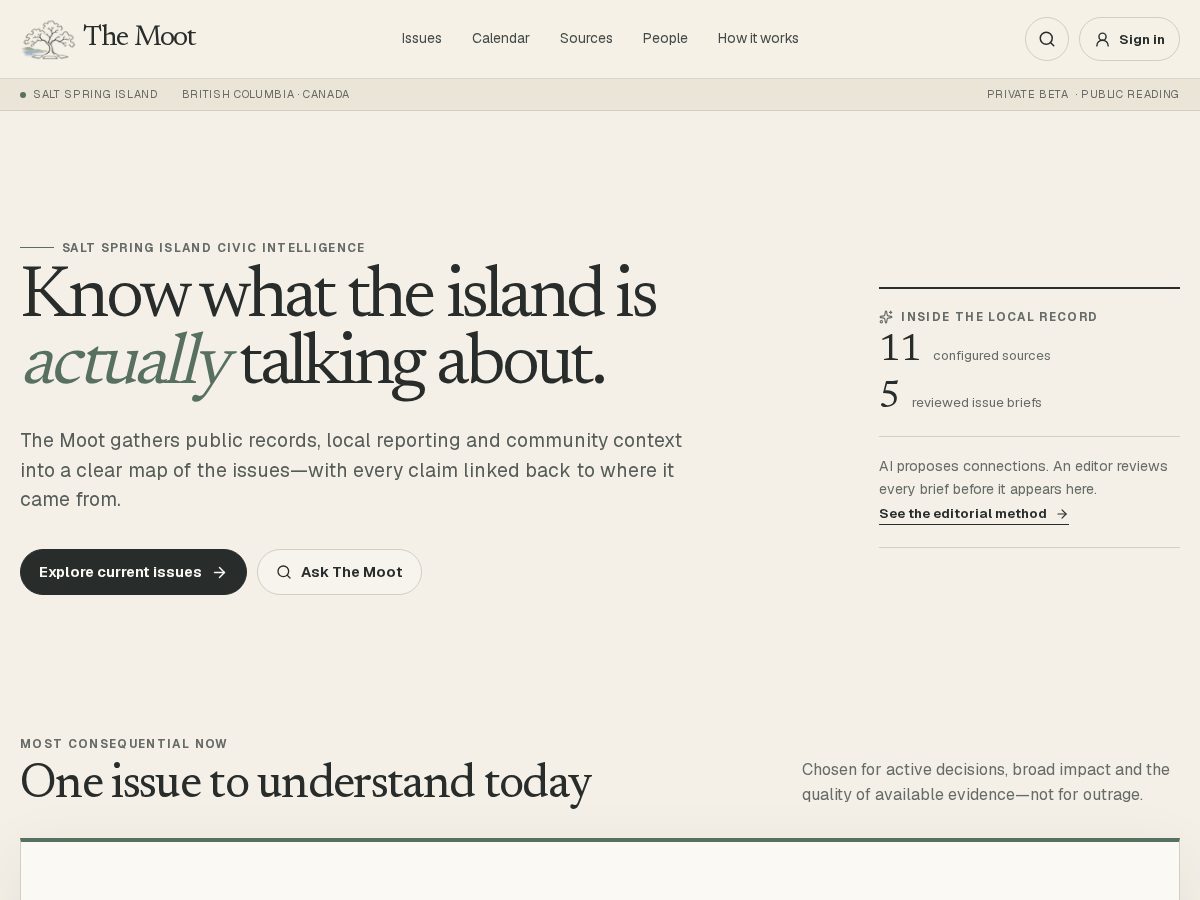Click the sparkle icon beside Inside the Local Record
This screenshot has width=1200, height=900.
tap(886, 317)
